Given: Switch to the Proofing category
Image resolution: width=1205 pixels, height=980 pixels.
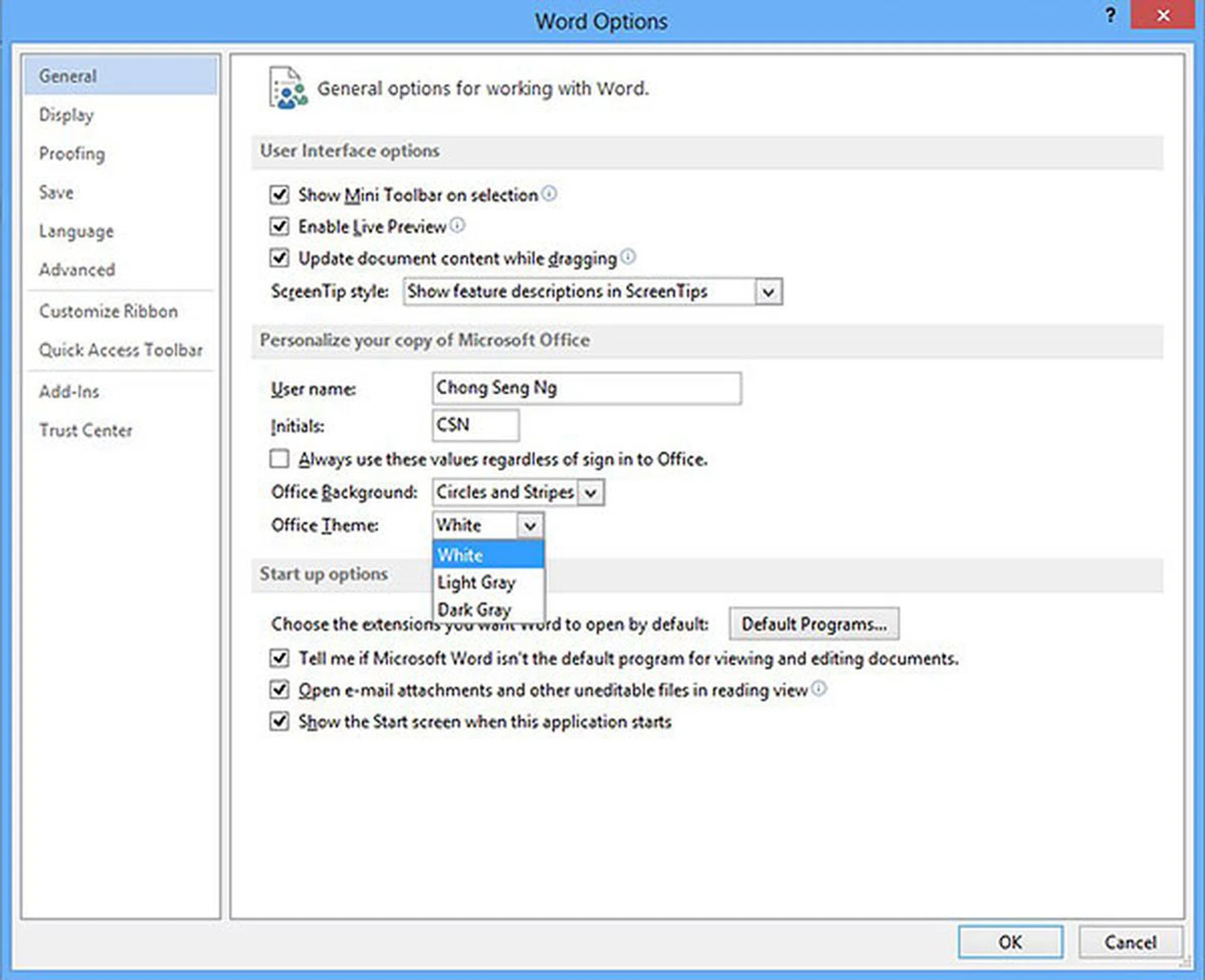Looking at the screenshot, I should tap(72, 154).
